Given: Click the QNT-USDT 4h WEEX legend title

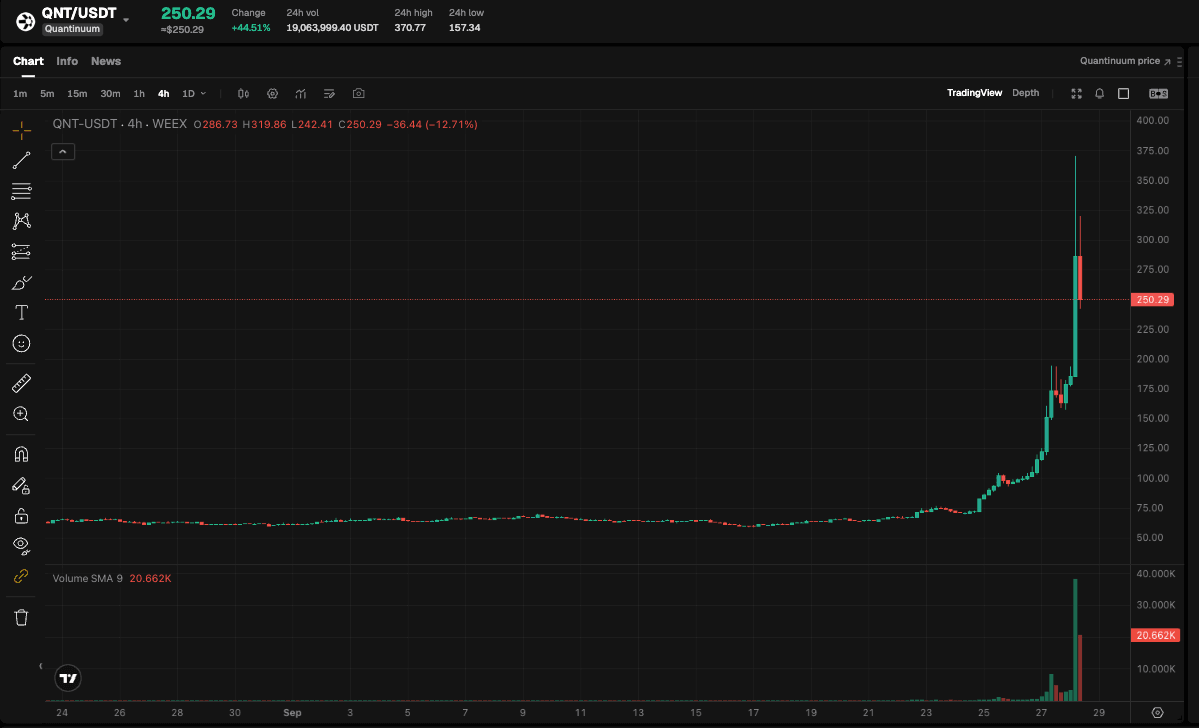Looking at the screenshot, I should pyautogui.click(x=120, y=124).
